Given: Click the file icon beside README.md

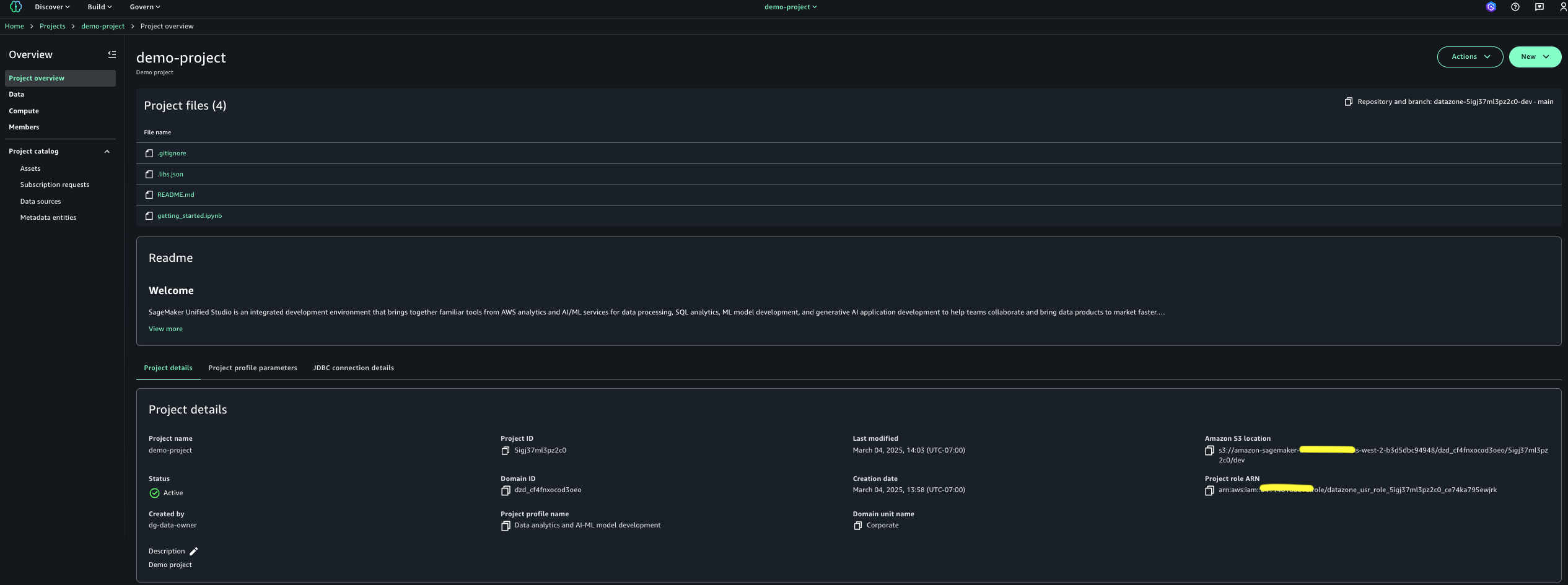Looking at the screenshot, I should coord(149,195).
